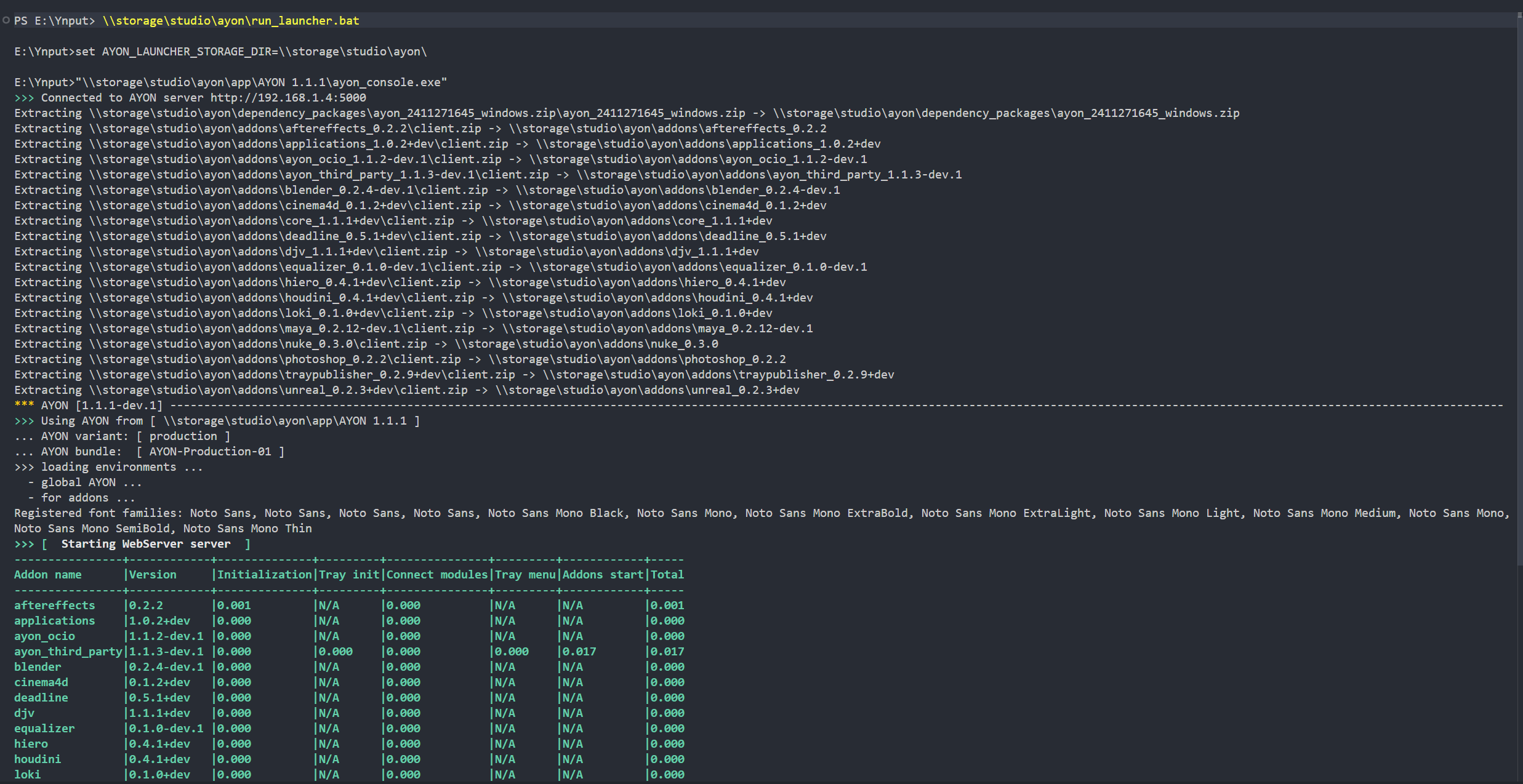The height and width of the screenshot is (784, 1523).
Task: Click the 'cinema4d' addon name in table
Action: click(41, 682)
